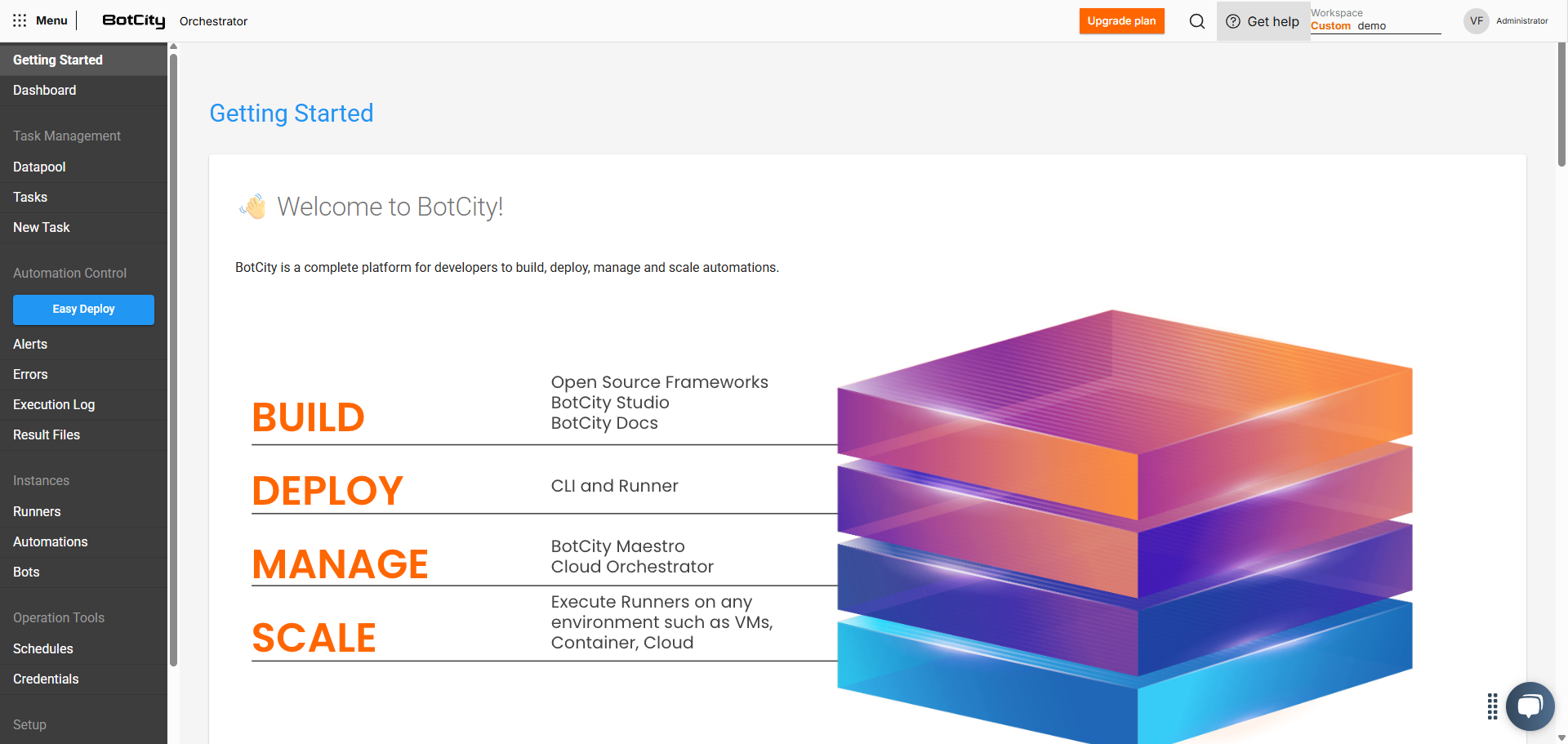The image size is (1568, 744).
Task: Select New Task in the sidebar
Action: click(83, 227)
